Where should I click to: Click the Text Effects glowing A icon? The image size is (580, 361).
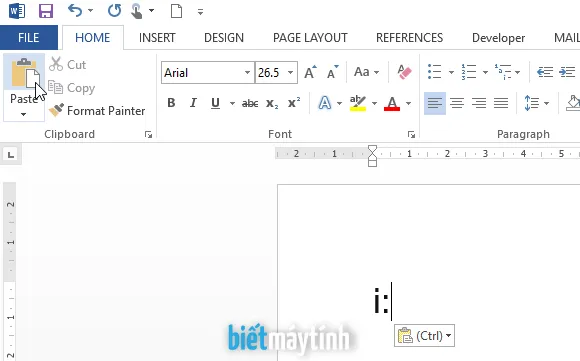(x=325, y=103)
